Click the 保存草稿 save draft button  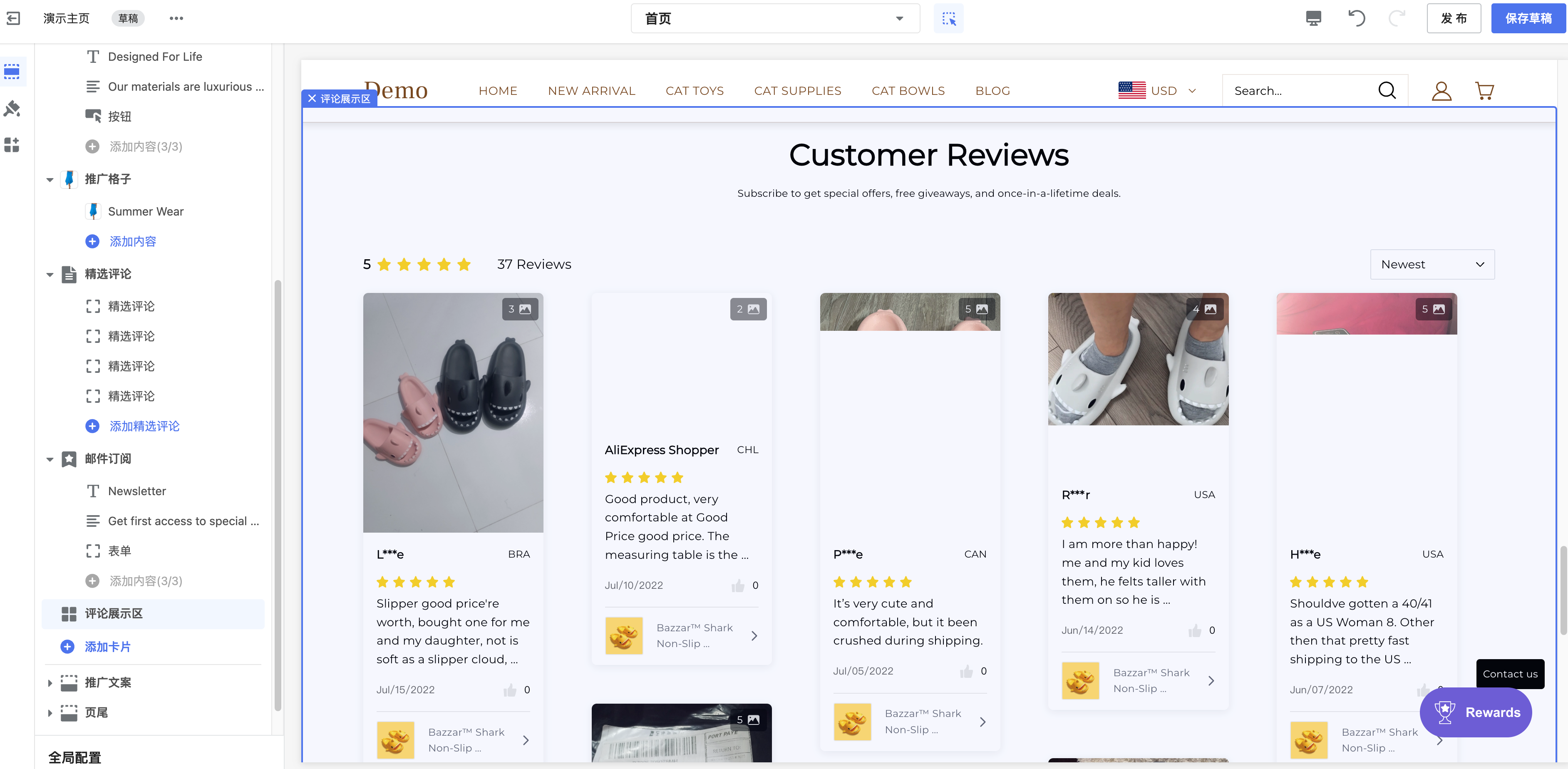[x=1528, y=18]
